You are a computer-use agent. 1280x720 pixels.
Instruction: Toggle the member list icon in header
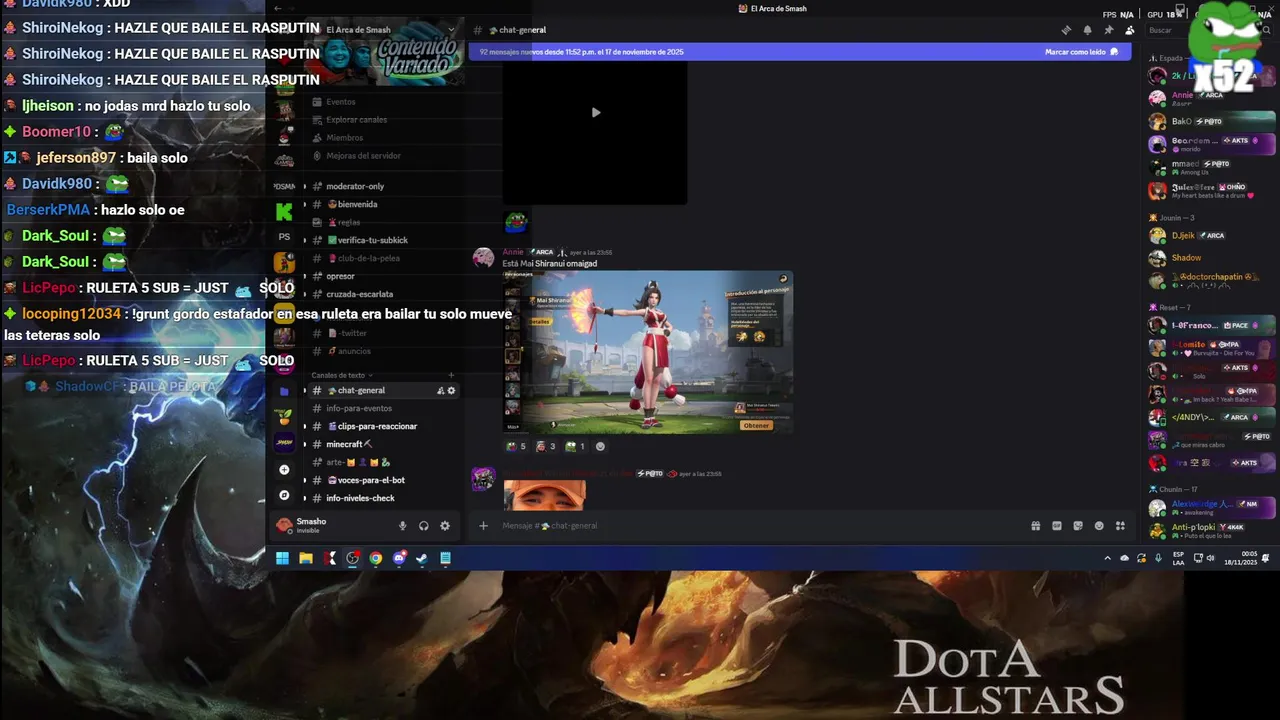pos(1129,30)
